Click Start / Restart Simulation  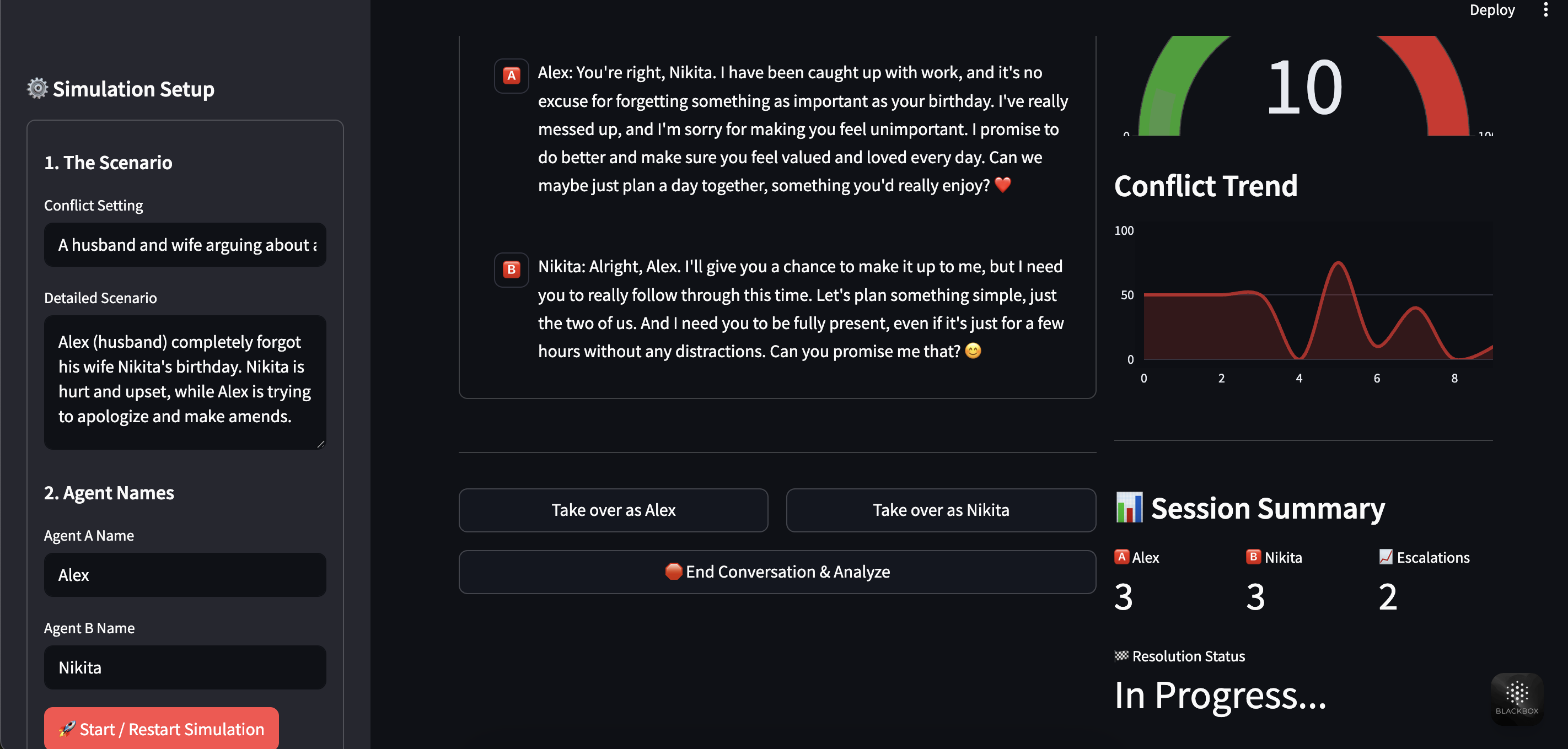pos(162,728)
